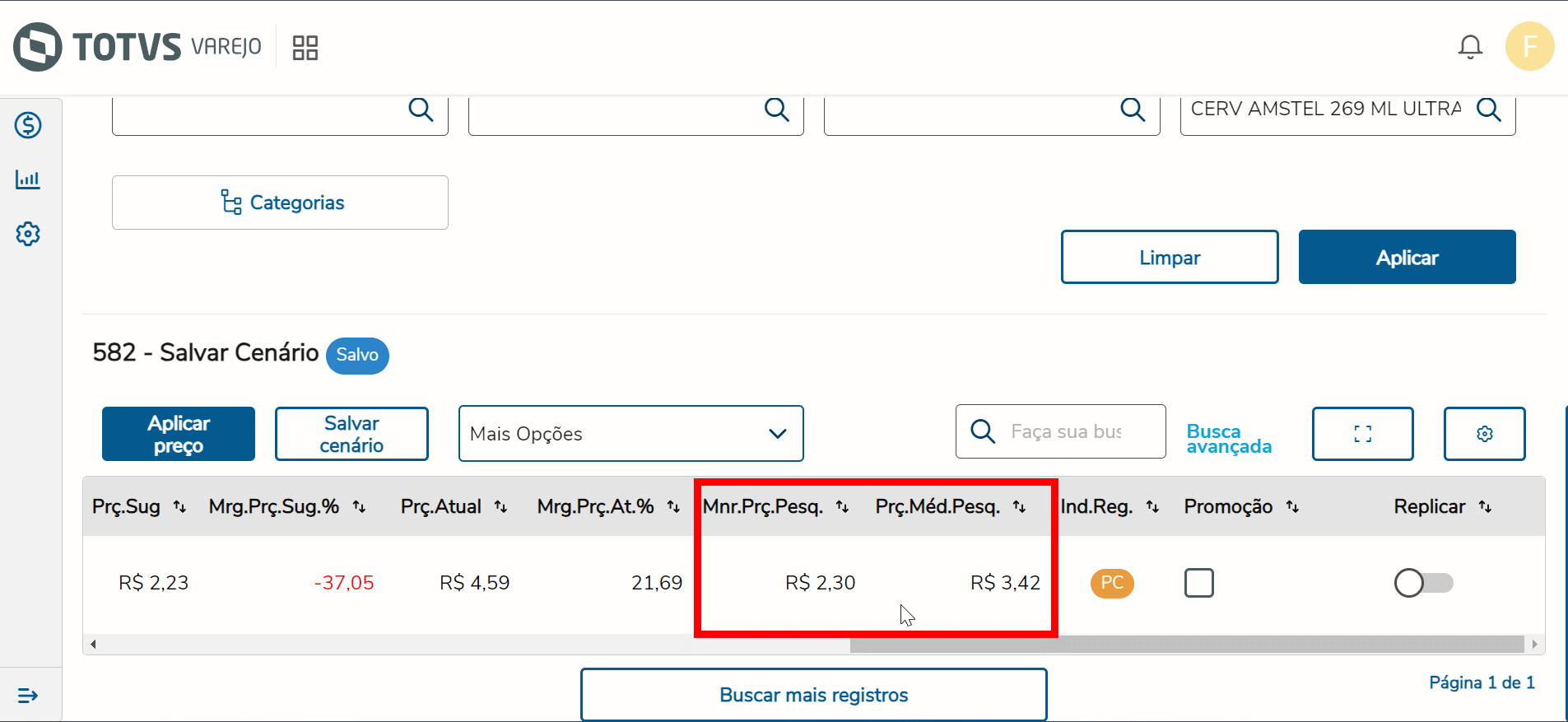Click the Aplicar filter button
The image size is (1568, 722).
(1407, 258)
